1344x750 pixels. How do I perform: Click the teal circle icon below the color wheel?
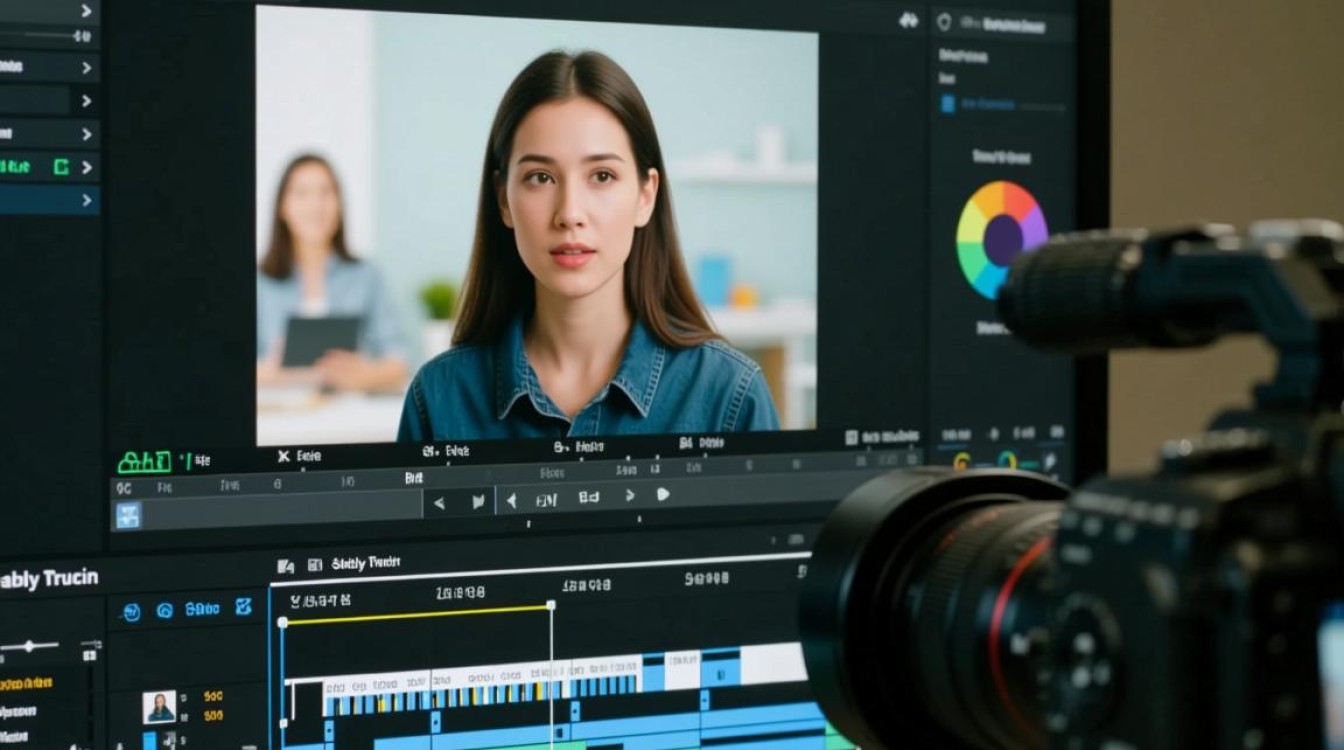point(1006,461)
